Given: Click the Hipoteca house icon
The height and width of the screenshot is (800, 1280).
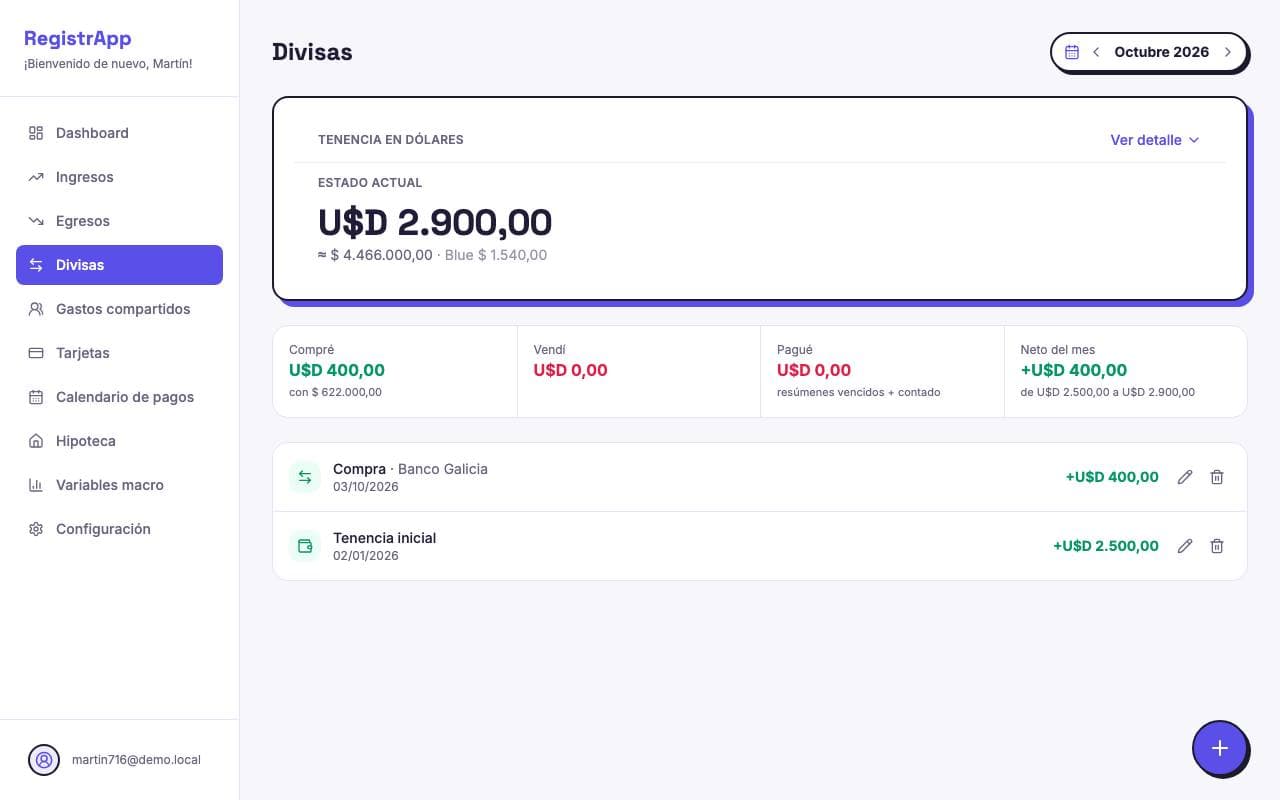Looking at the screenshot, I should pos(36,441).
